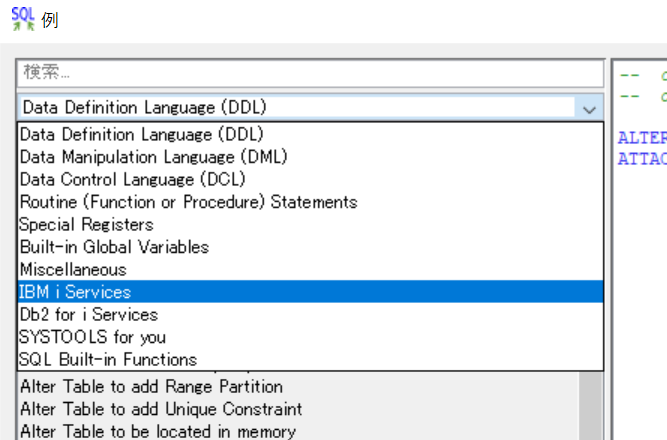
Task: Choose the highlighted IBM i Services option
Action: [310, 292]
